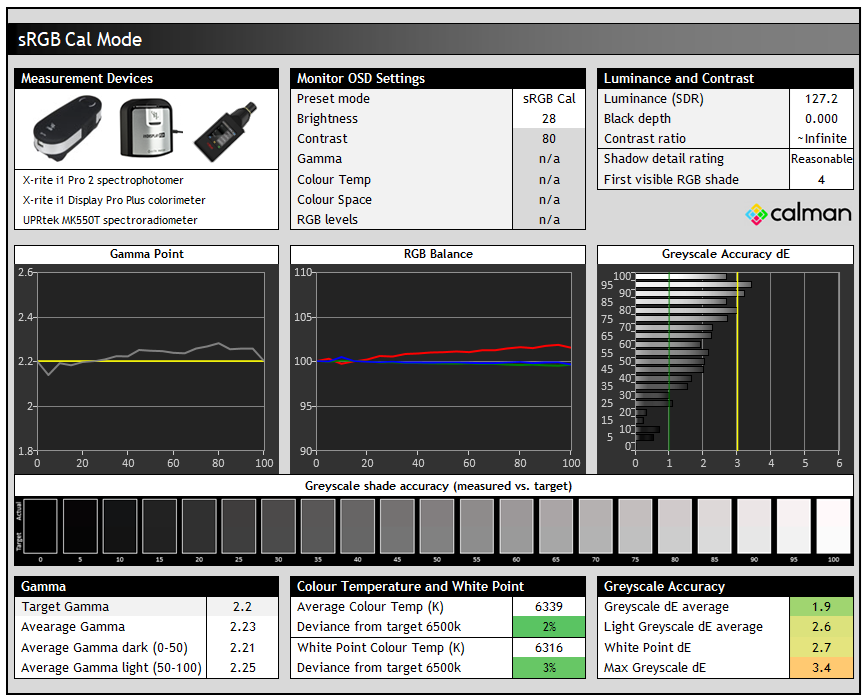
Task: Click the X-rite i1 Pro 2 spectrophotometer image
Action: click(66, 128)
